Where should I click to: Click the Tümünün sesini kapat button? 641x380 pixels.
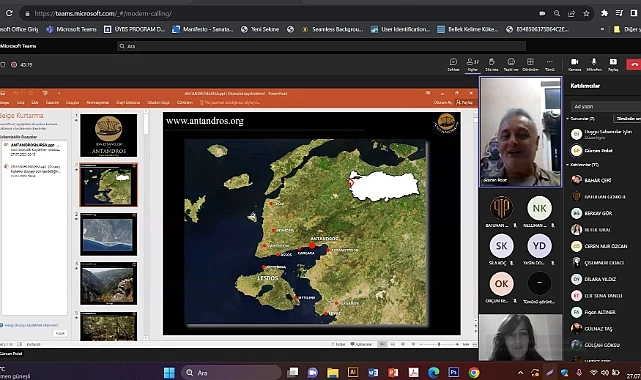pos(627,118)
